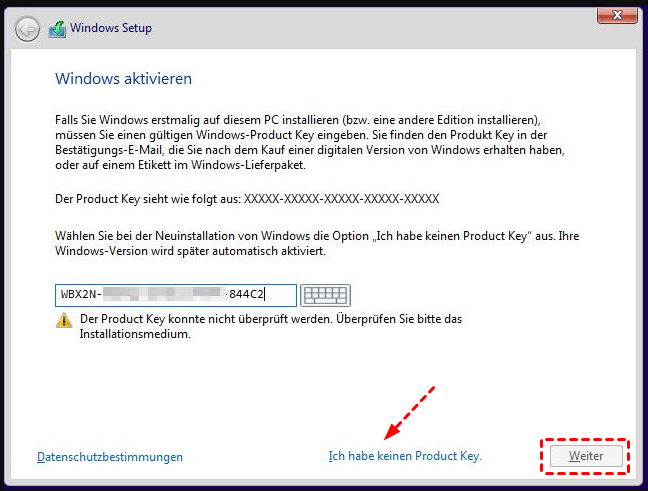The height and width of the screenshot is (491, 648).
Task: Click the Weiter button
Action: point(586,456)
